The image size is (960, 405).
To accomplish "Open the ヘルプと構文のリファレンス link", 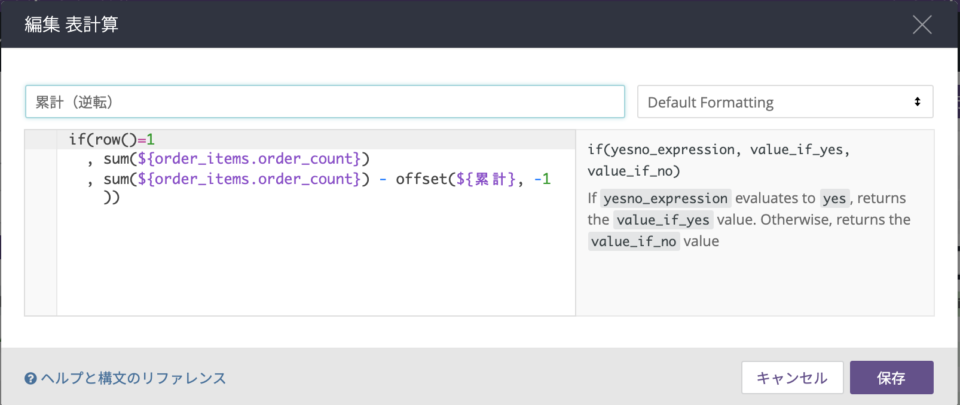I will point(133,379).
